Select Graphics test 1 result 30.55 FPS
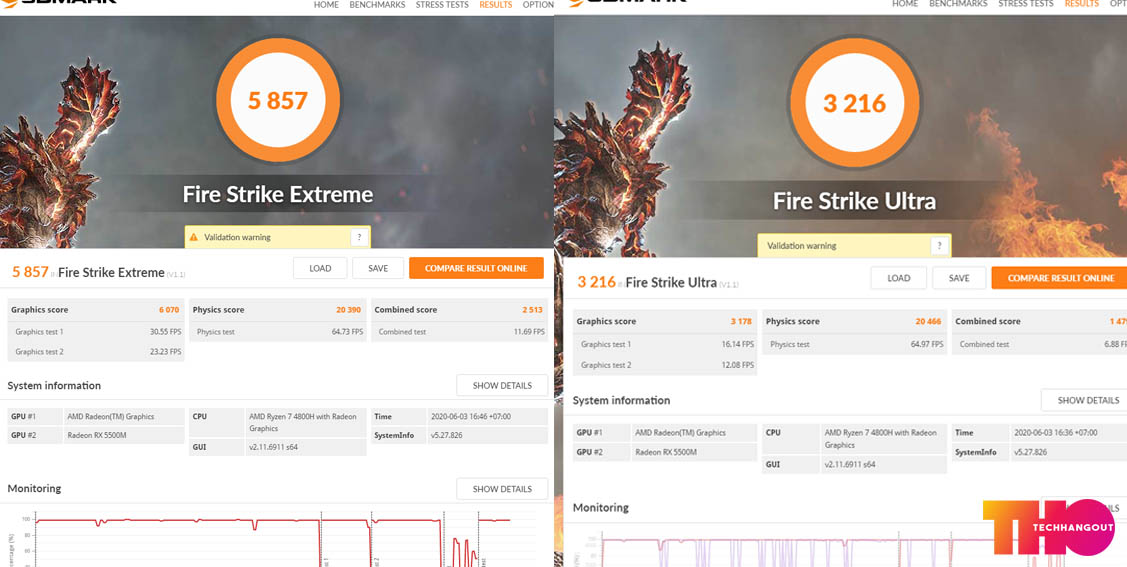 point(165,331)
